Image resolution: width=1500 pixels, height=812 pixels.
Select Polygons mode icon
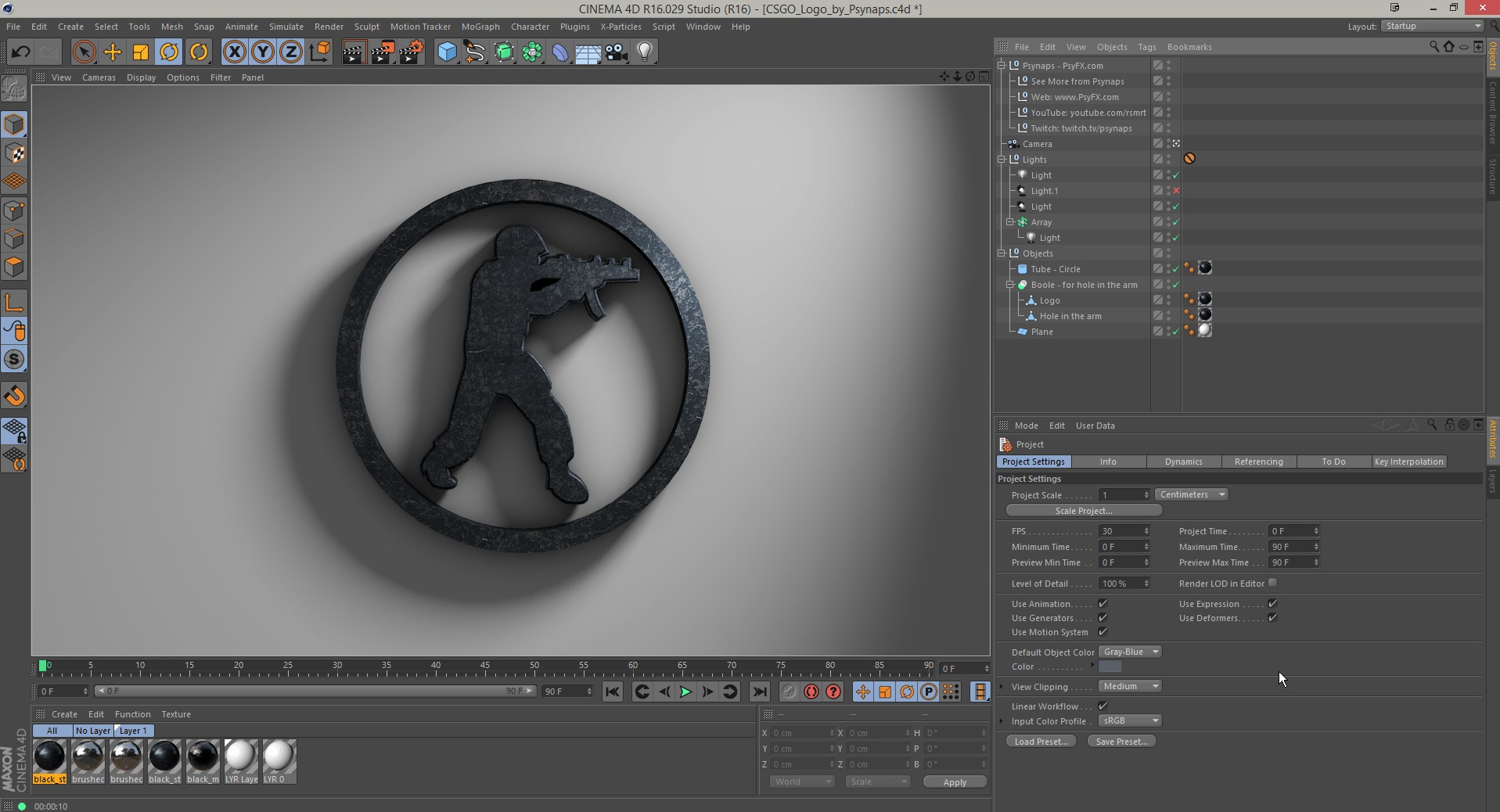14,268
